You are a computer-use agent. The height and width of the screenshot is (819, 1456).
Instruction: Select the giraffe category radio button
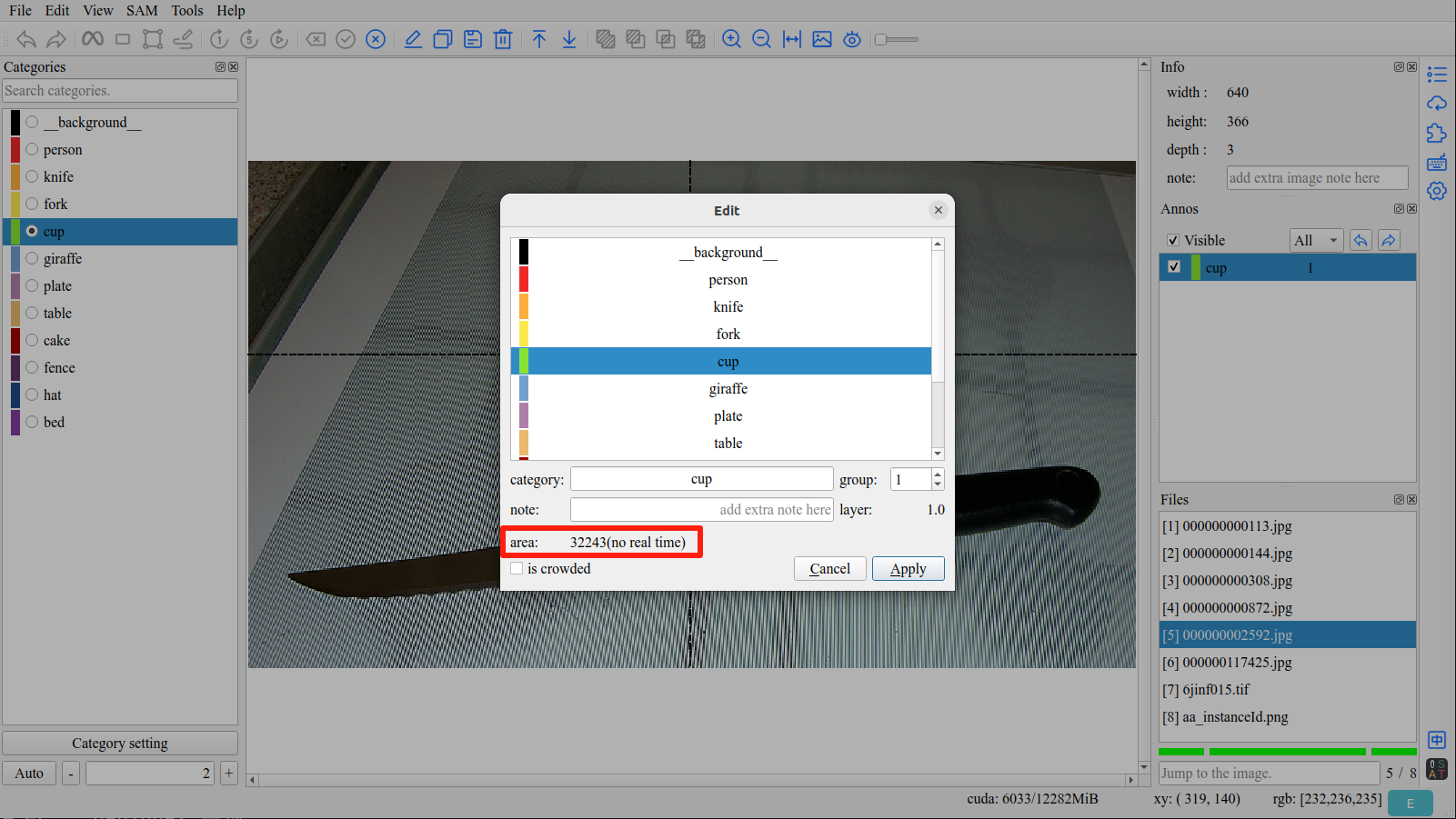click(x=32, y=258)
